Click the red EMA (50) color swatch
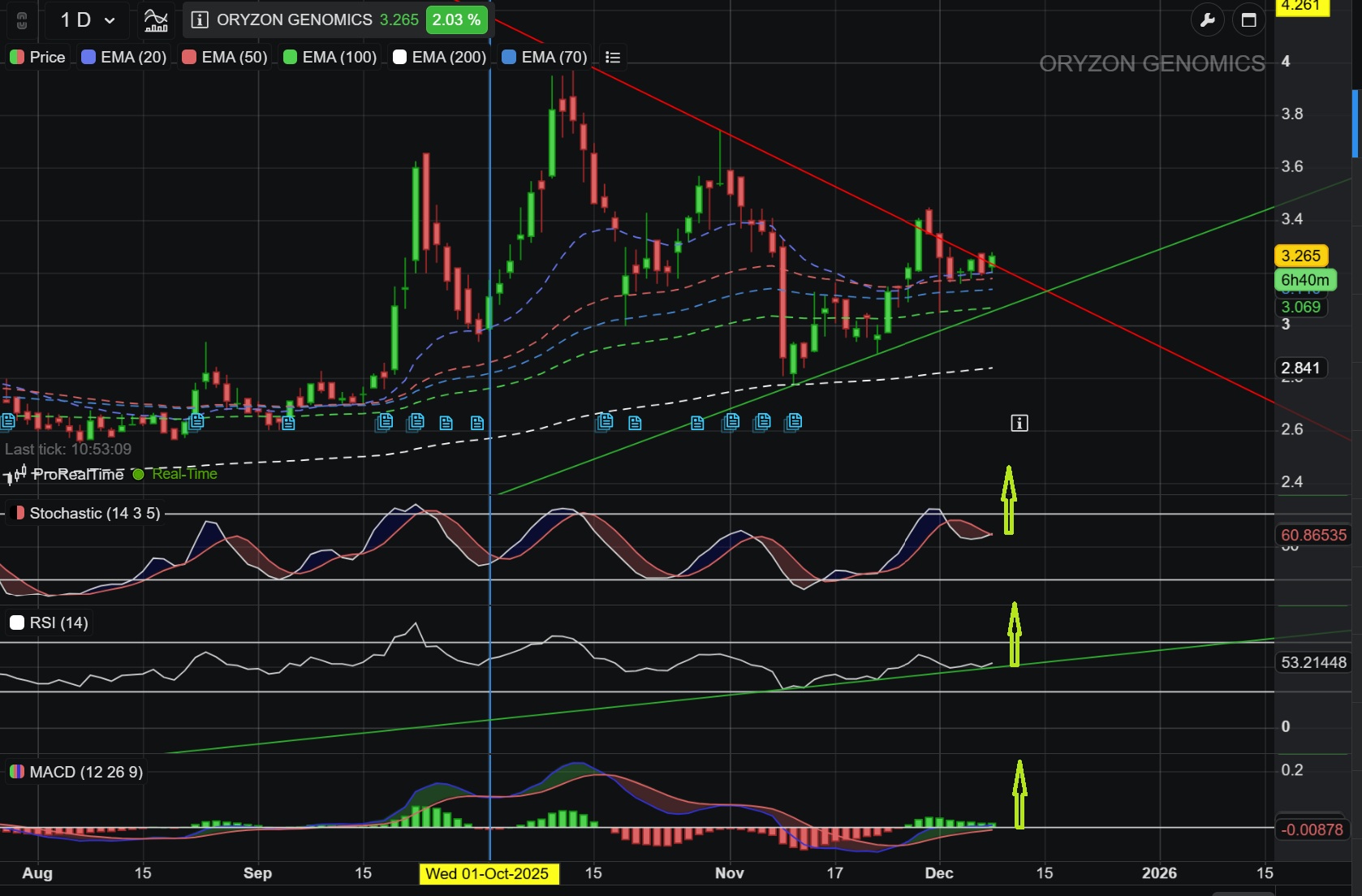Viewport: 1362px width, 896px height. [x=189, y=57]
